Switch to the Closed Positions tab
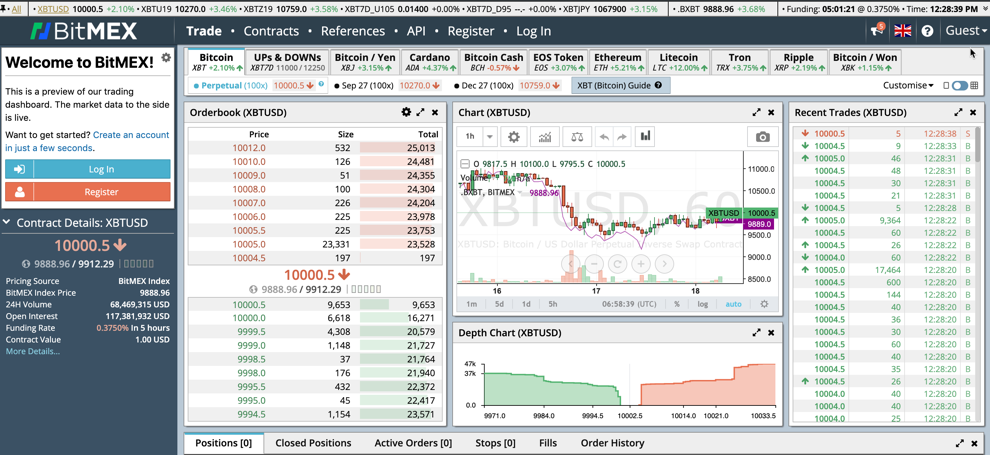 [313, 443]
